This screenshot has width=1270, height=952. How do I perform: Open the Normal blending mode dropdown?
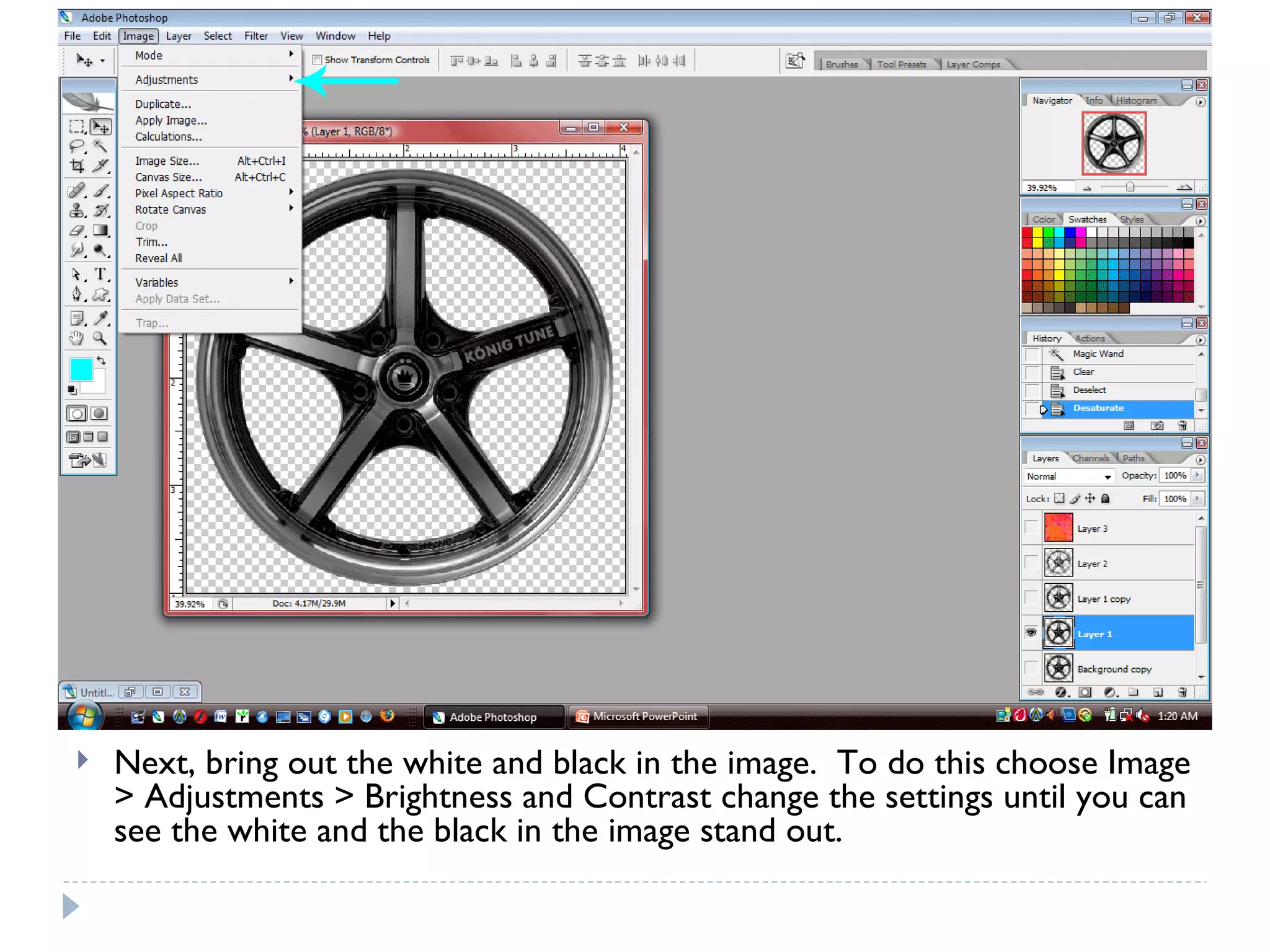(1068, 476)
